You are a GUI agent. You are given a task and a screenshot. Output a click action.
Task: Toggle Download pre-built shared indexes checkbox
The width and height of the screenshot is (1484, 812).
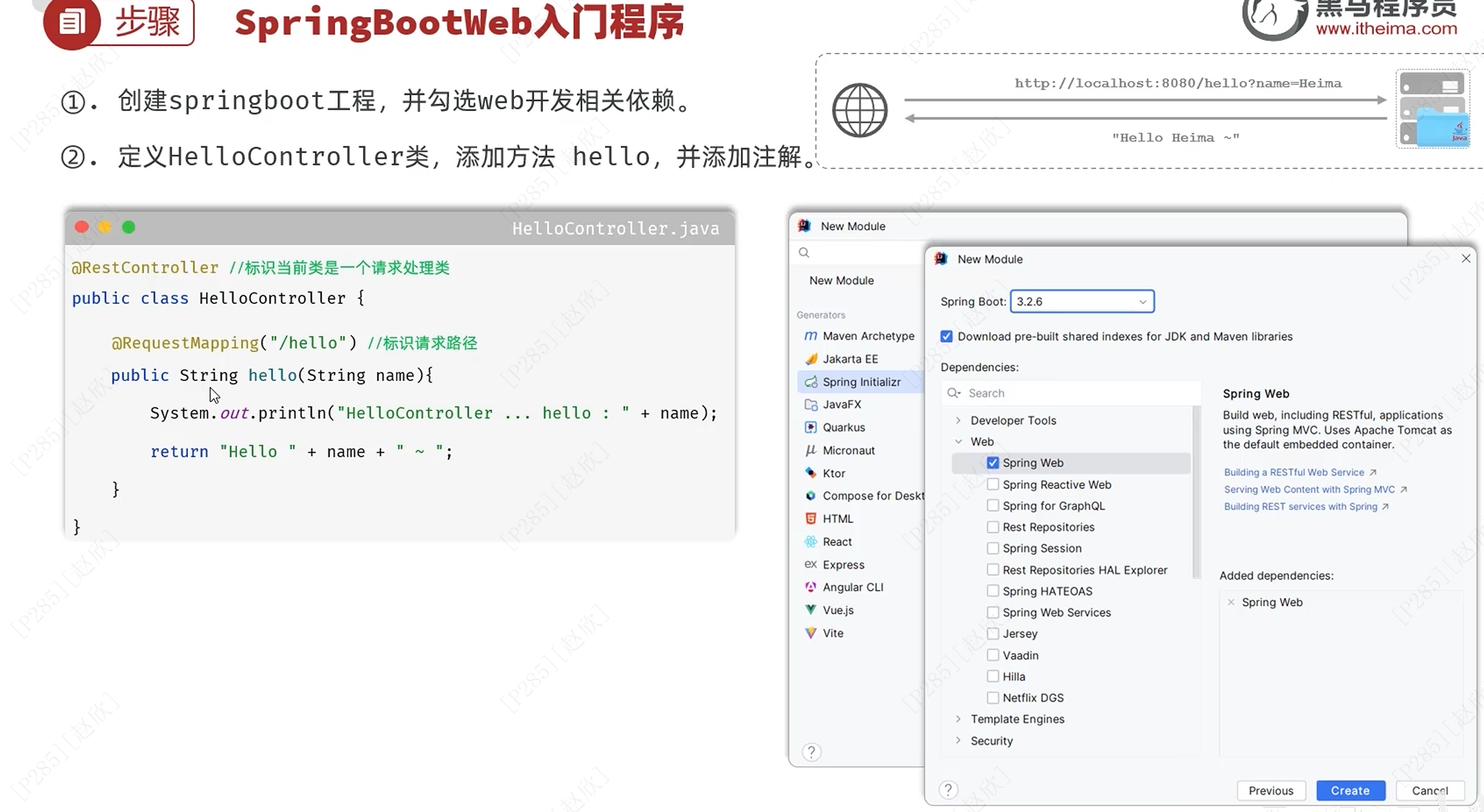click(x=947, y=336)
